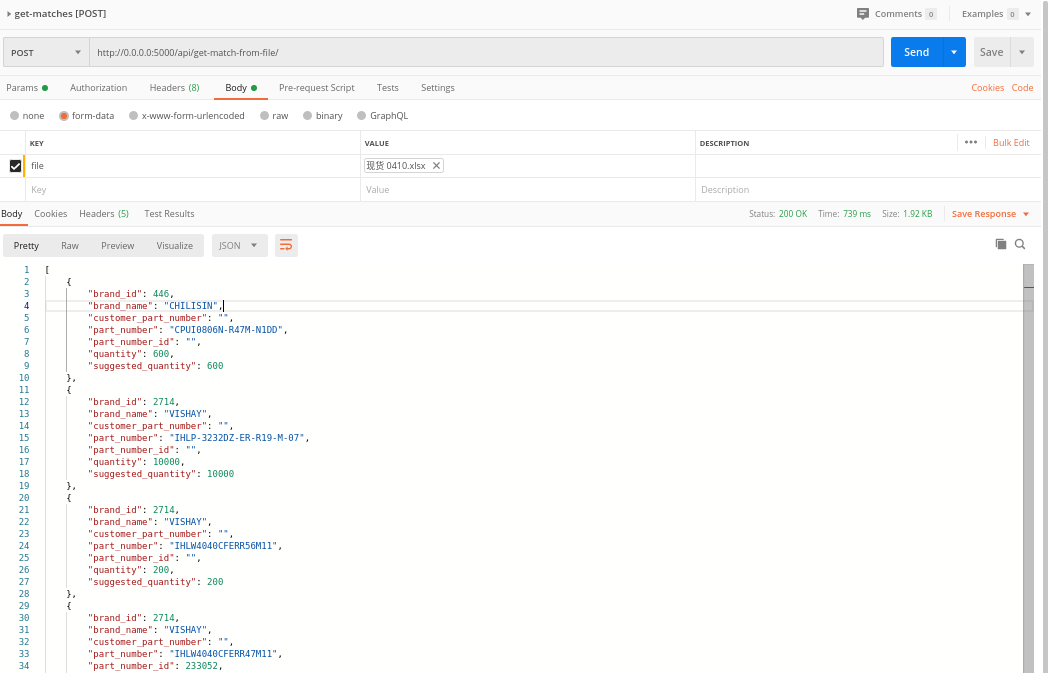The image size is (1050, 673).
Task: Click the "CHILISIN" brand name value
Action: pyautogui.click(x=190, y=306)
